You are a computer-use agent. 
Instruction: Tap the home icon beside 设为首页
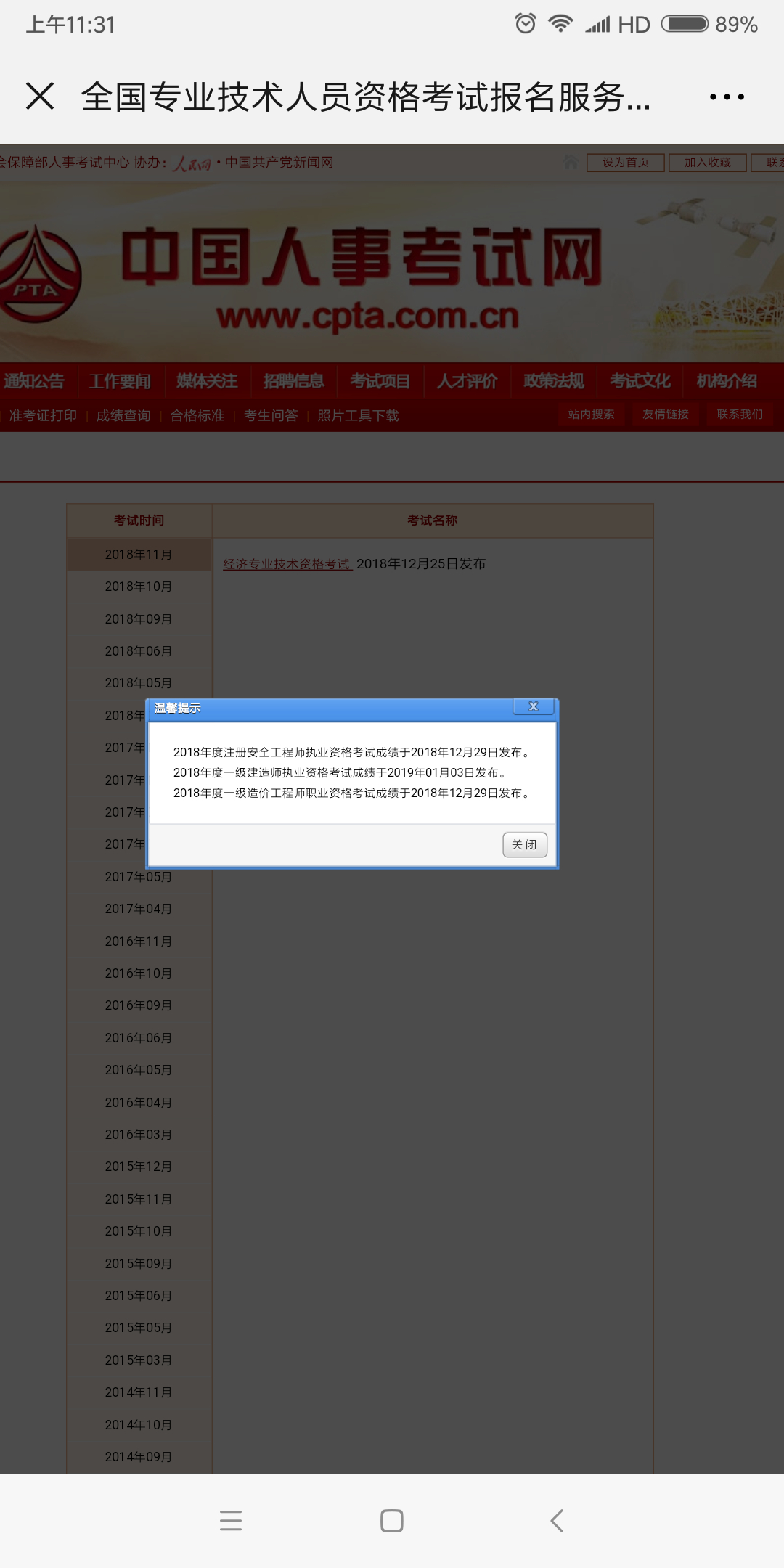[x=571, y=162]
